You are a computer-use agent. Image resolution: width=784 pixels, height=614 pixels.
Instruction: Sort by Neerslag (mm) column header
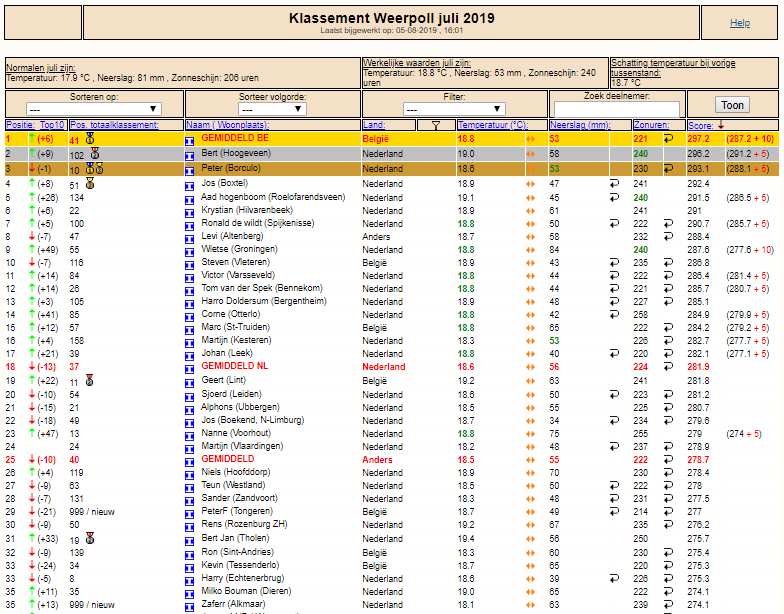tap(580, 125)
